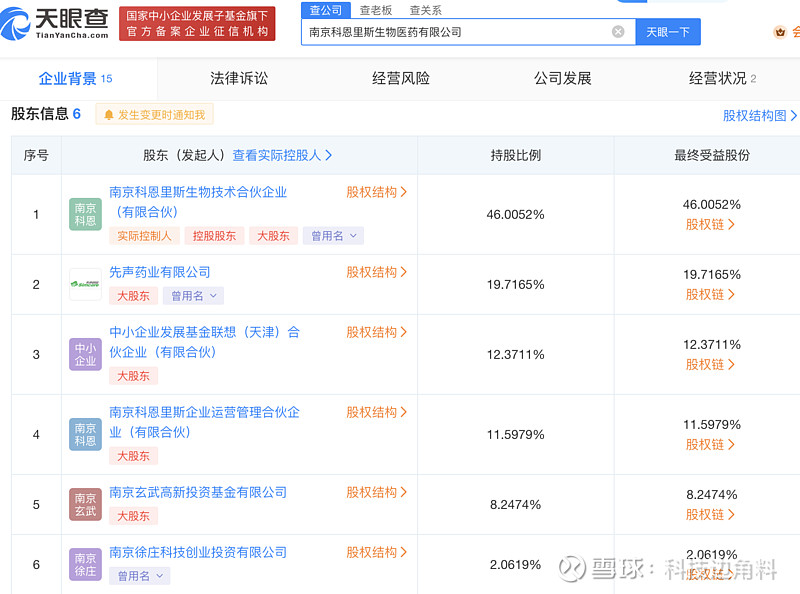Open 南京科恩里斯生物技术合伙企业 shareholder link
Screen dimensions: 800x594
[198, 202]
